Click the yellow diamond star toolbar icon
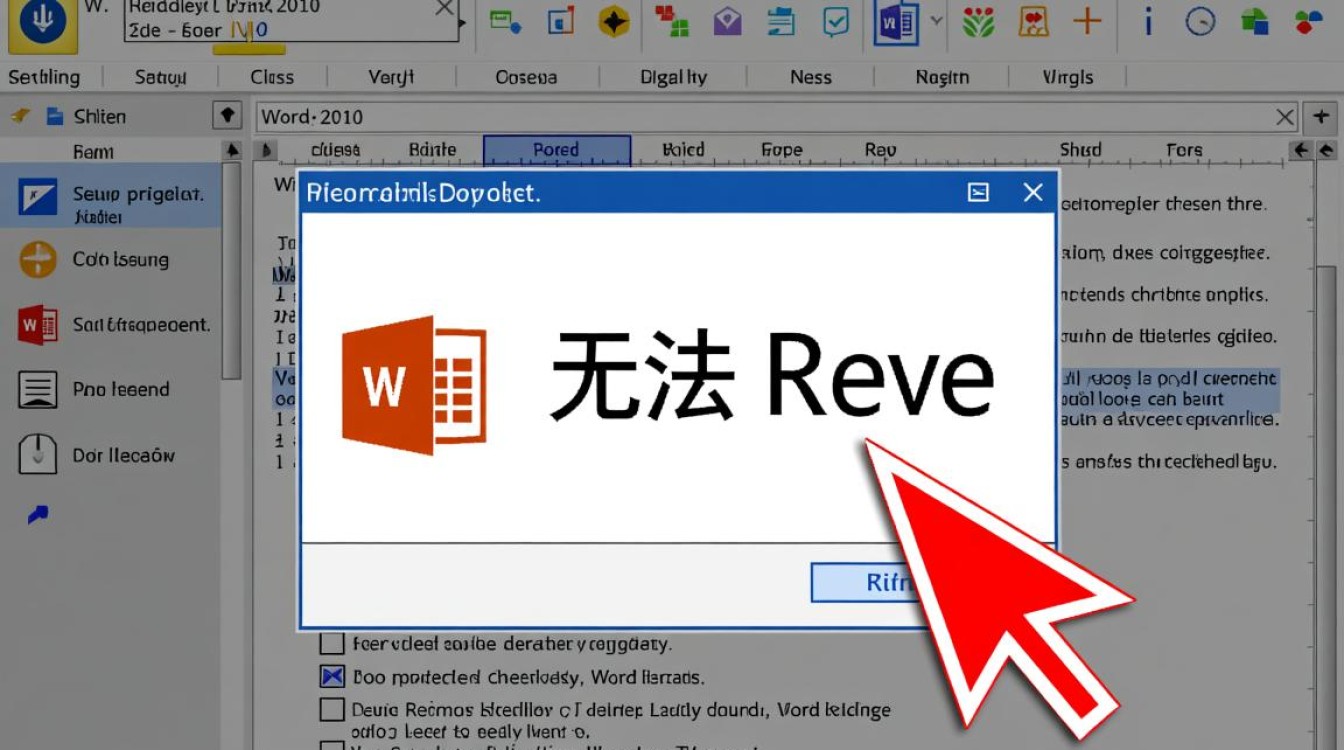The width and height of the screenshot is (1344, 750). coord(613,21)
